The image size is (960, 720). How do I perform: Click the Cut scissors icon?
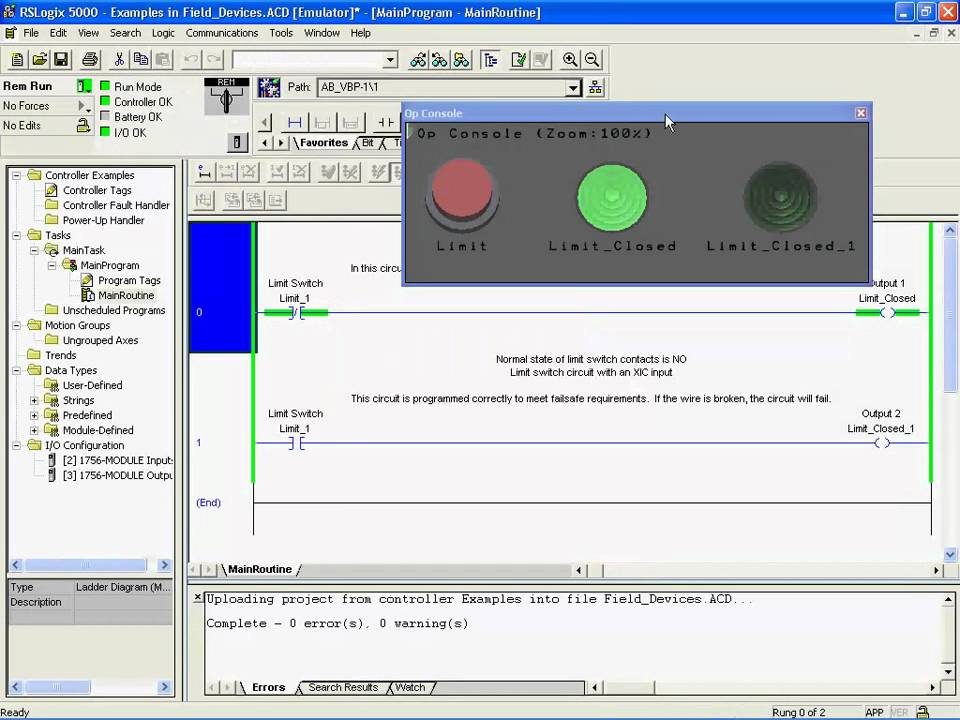[119, 60]
